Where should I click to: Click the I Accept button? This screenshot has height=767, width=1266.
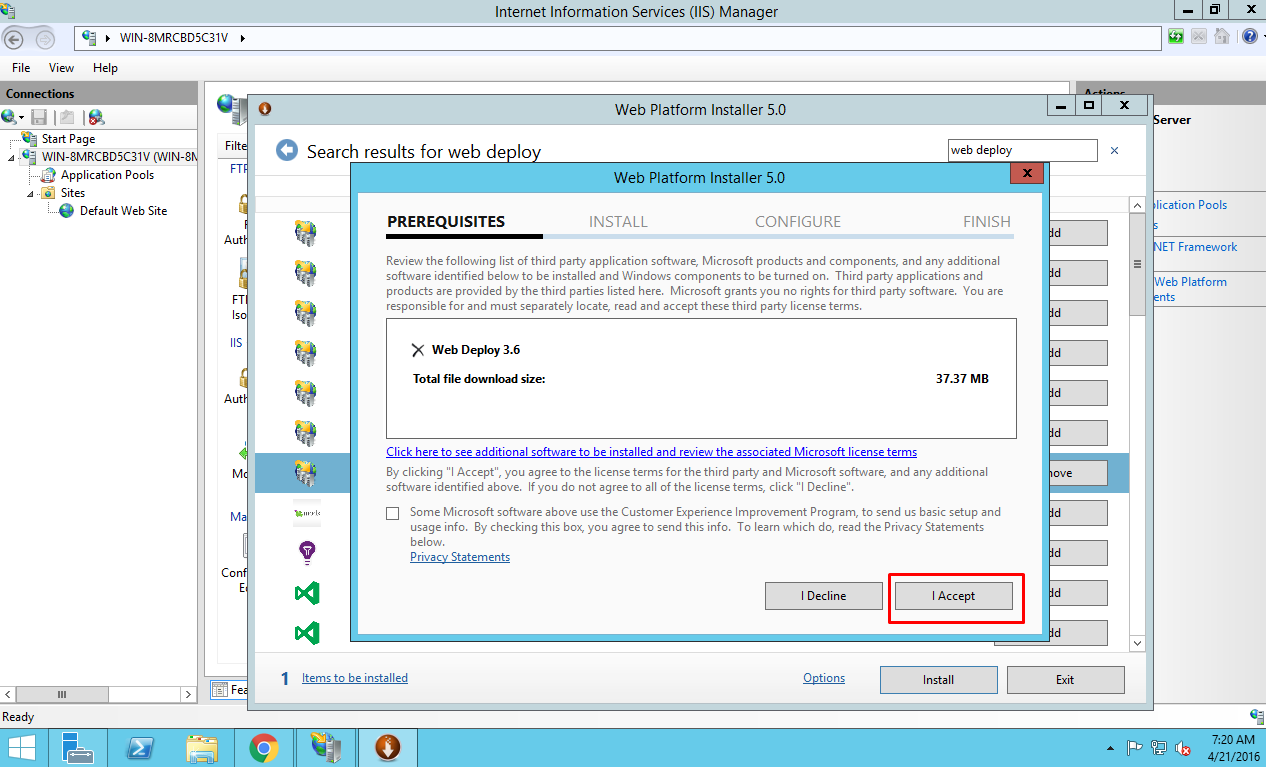pyautogui.click(x=953, y=596)
